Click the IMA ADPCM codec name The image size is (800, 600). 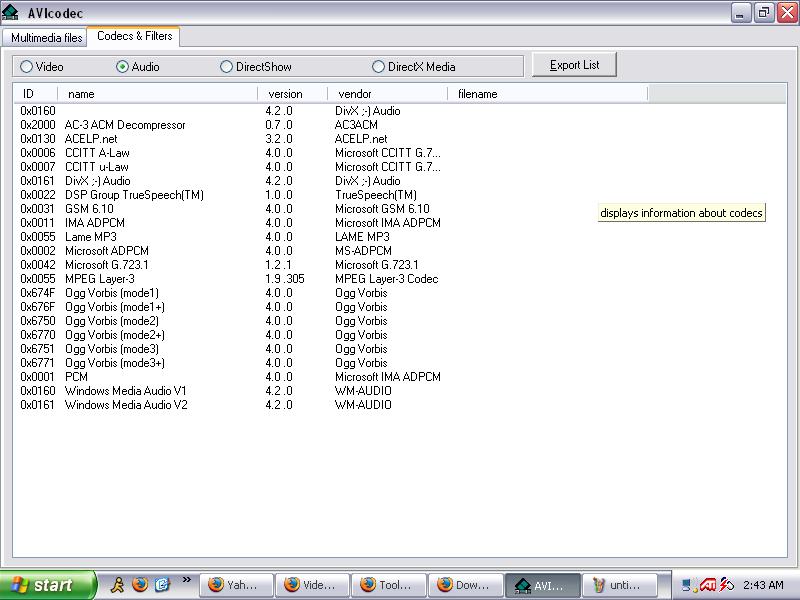point(95,223)
